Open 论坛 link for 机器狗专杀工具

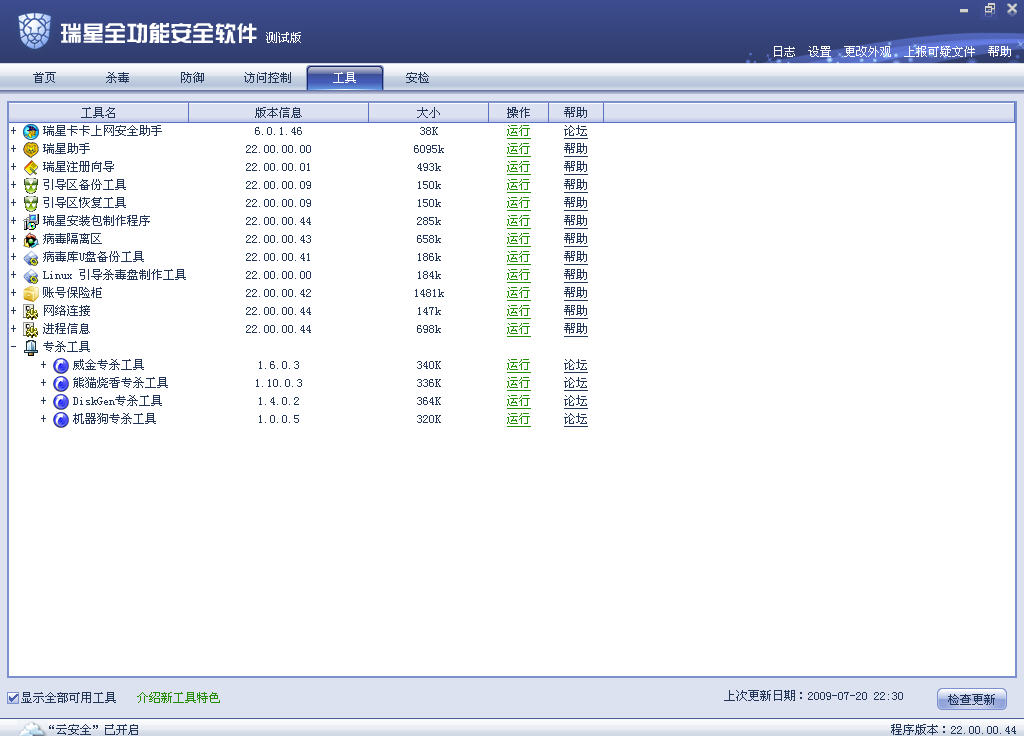click(575, 419)
